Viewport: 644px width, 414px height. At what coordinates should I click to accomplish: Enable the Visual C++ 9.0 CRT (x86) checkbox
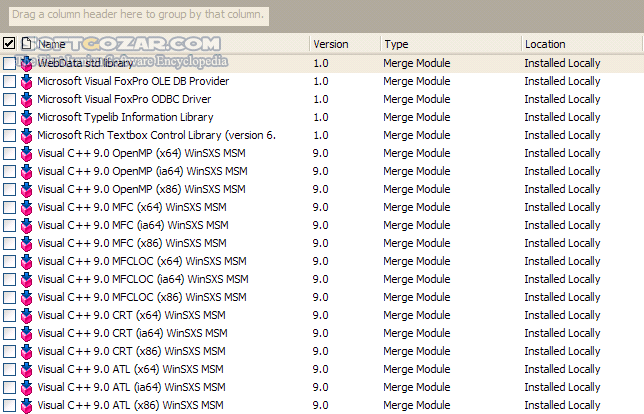[x=10, y=351]
